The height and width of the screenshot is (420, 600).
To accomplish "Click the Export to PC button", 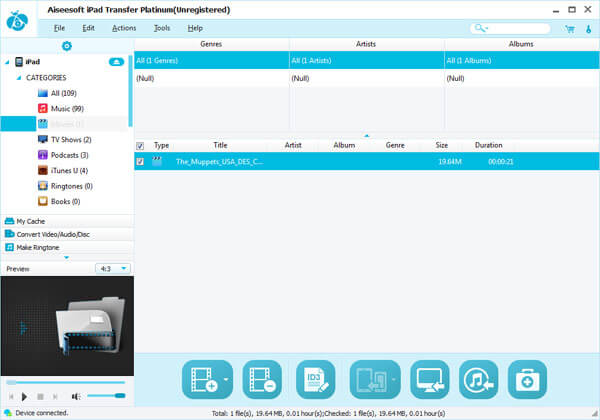I will coord(430,379).
